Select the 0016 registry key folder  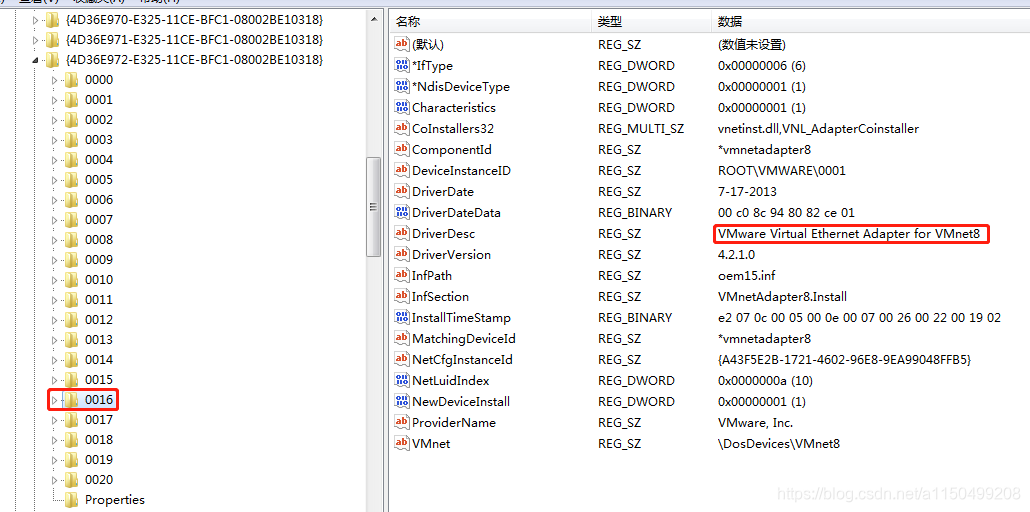[99, 400]
